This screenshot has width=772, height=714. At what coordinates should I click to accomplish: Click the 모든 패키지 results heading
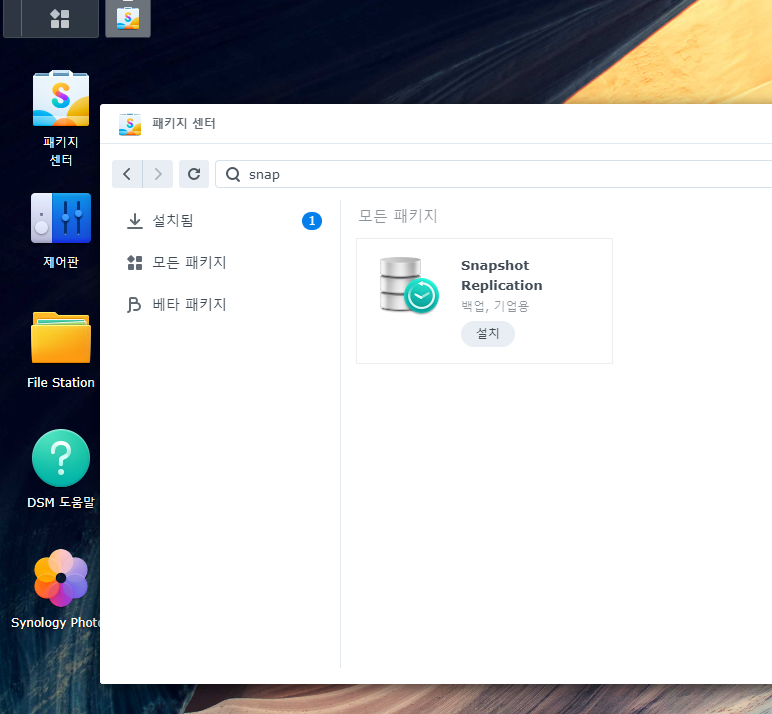coord(398,216)
